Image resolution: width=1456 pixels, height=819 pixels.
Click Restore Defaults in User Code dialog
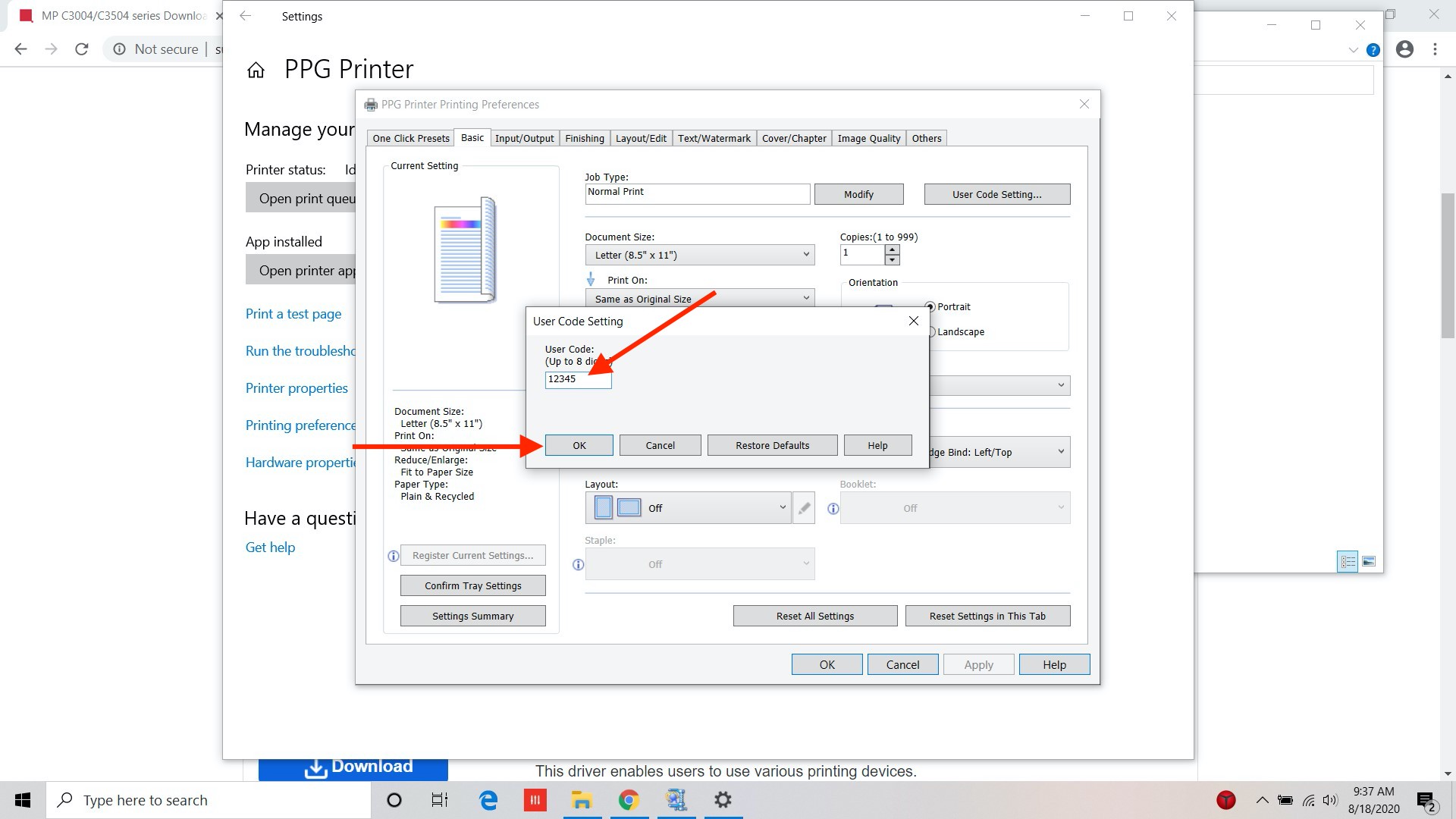pos(772,445)
